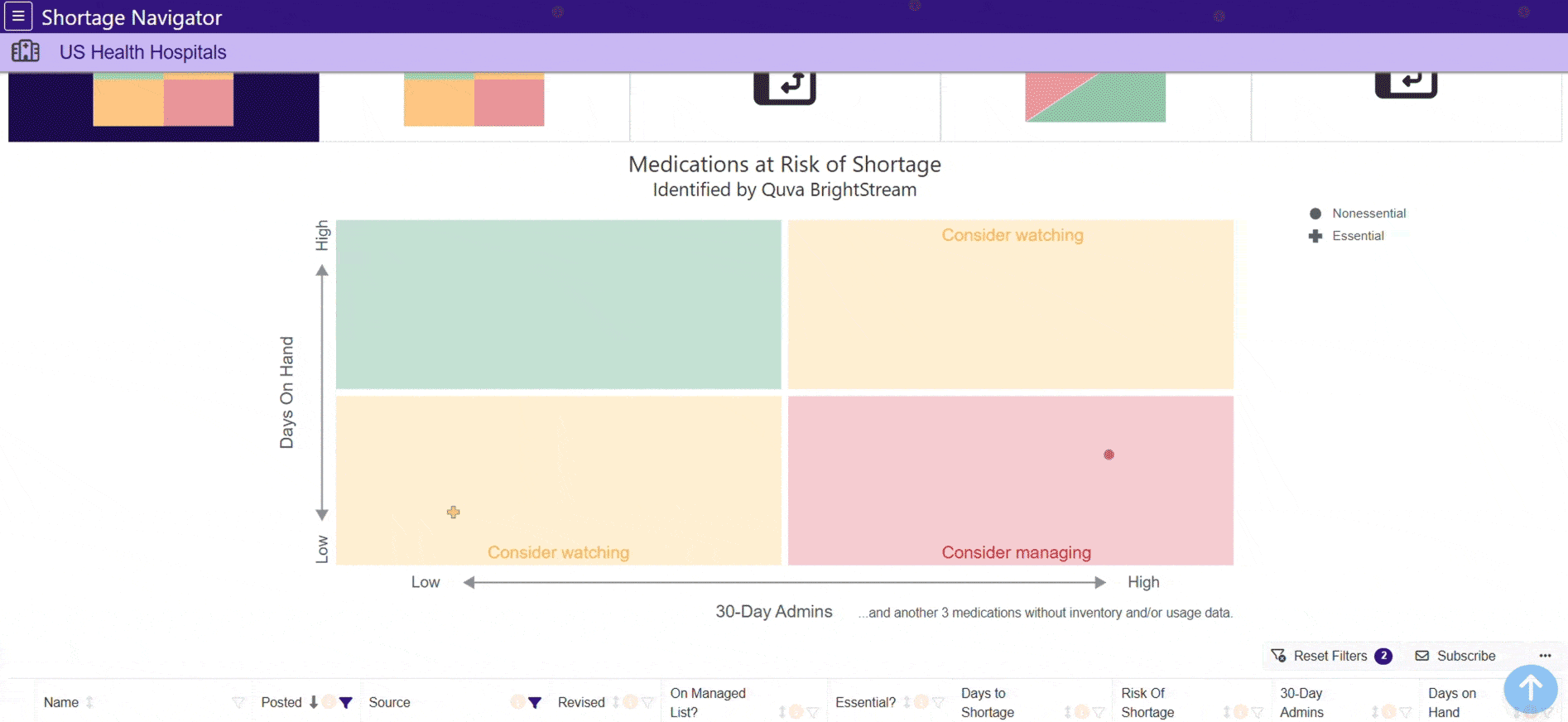Click the Subscribe button
This screenshot has width=1568, height=722.
click(1455, 656)
